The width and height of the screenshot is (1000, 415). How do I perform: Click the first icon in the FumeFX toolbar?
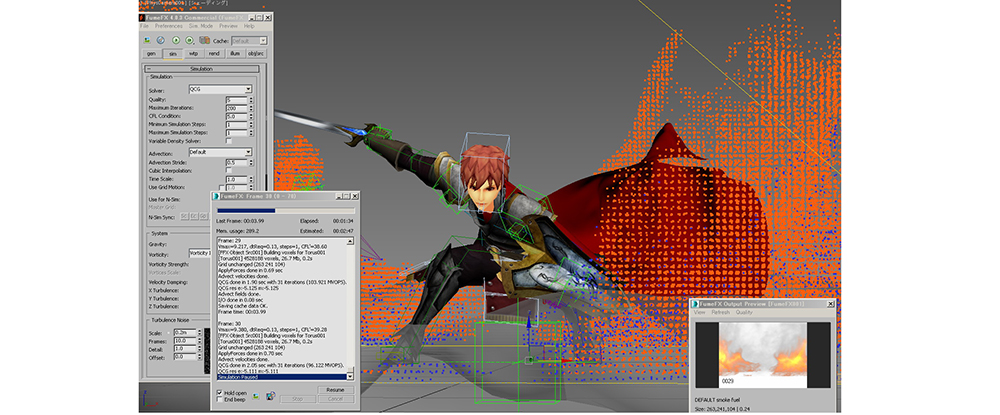[148, 39]
